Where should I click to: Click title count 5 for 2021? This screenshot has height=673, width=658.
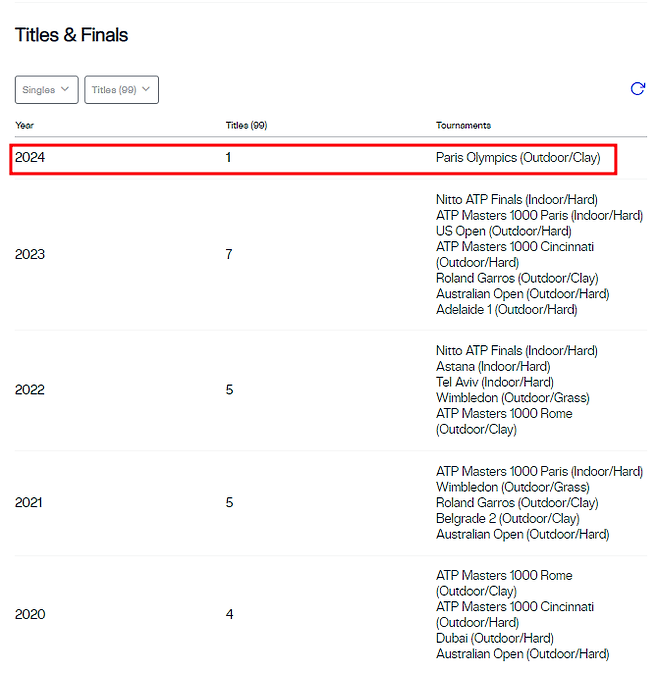pyautogui.click(x=230, y=503)
